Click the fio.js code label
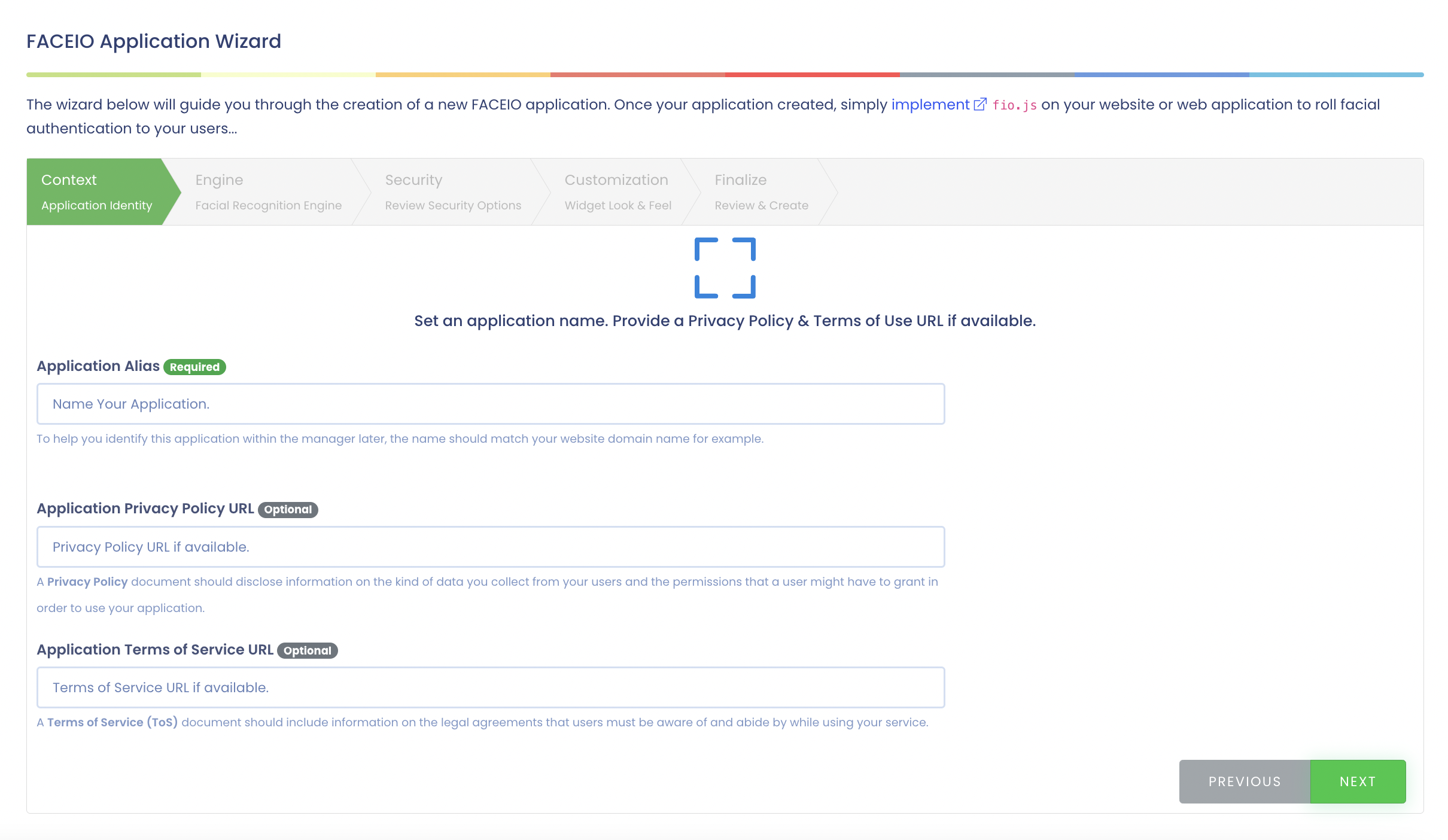The image size is (1448, 840). (x=1014, y=105)
